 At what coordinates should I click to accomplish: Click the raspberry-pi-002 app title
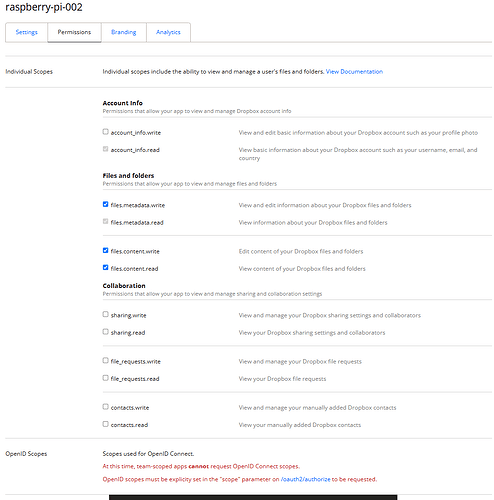point(44,7)
